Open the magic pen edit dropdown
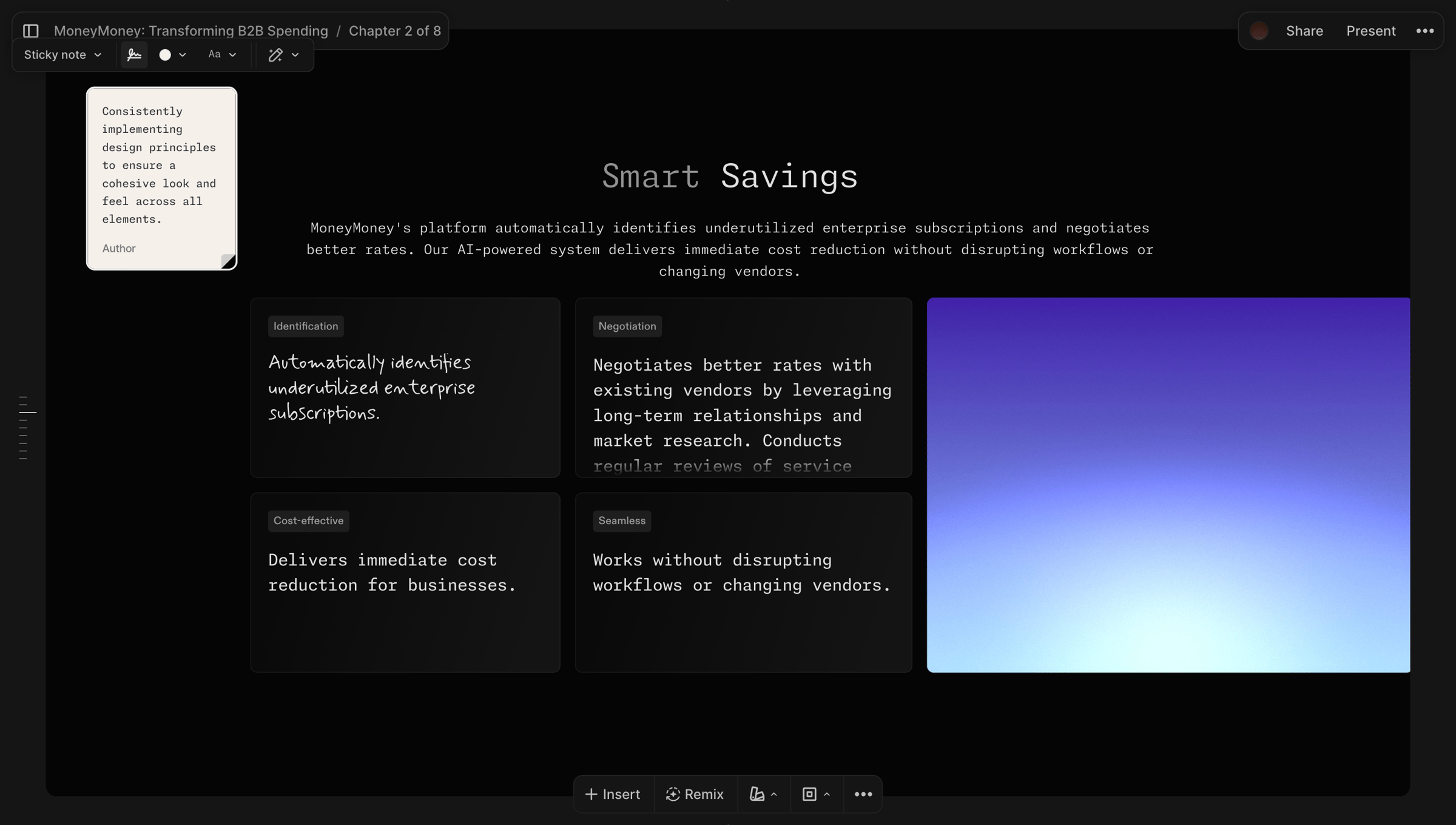Screen dimensions: 1456x825 pos(283,55)
